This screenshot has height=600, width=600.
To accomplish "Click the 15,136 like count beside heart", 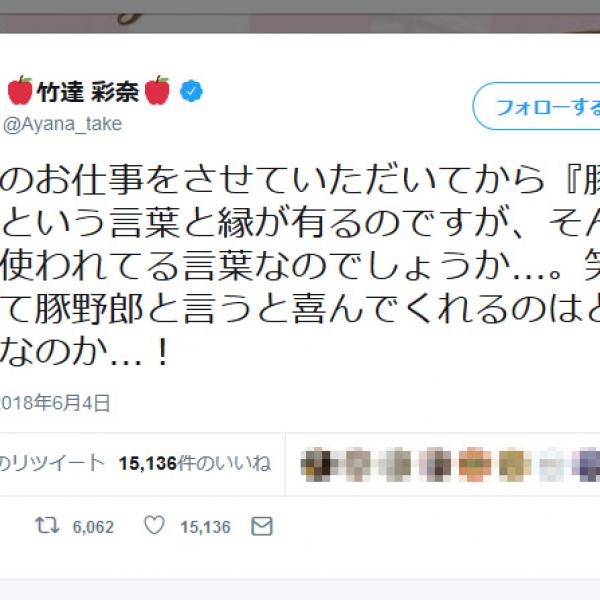I will pos(205,527).
